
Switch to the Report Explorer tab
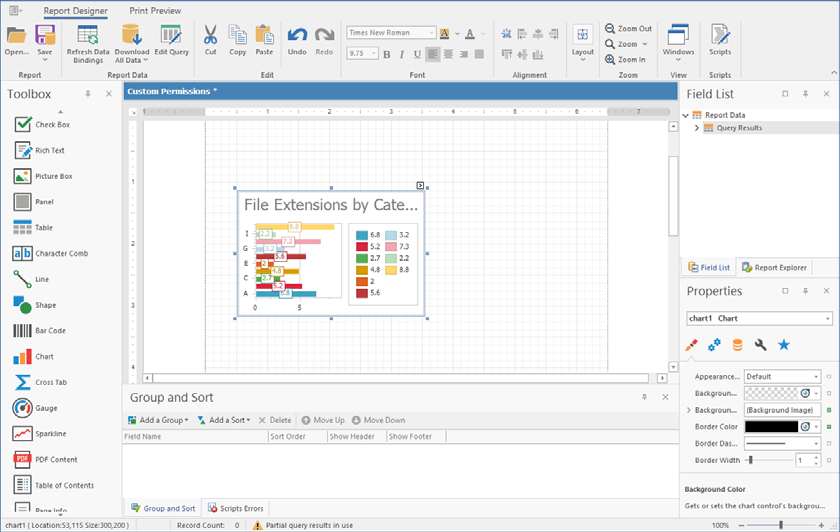[775, 267]
